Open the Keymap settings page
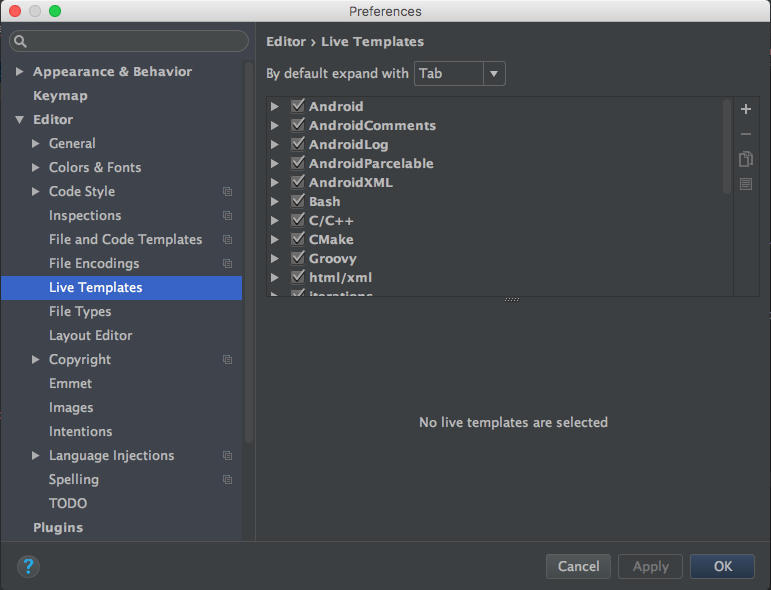771x590 pixels. (60, 96)
